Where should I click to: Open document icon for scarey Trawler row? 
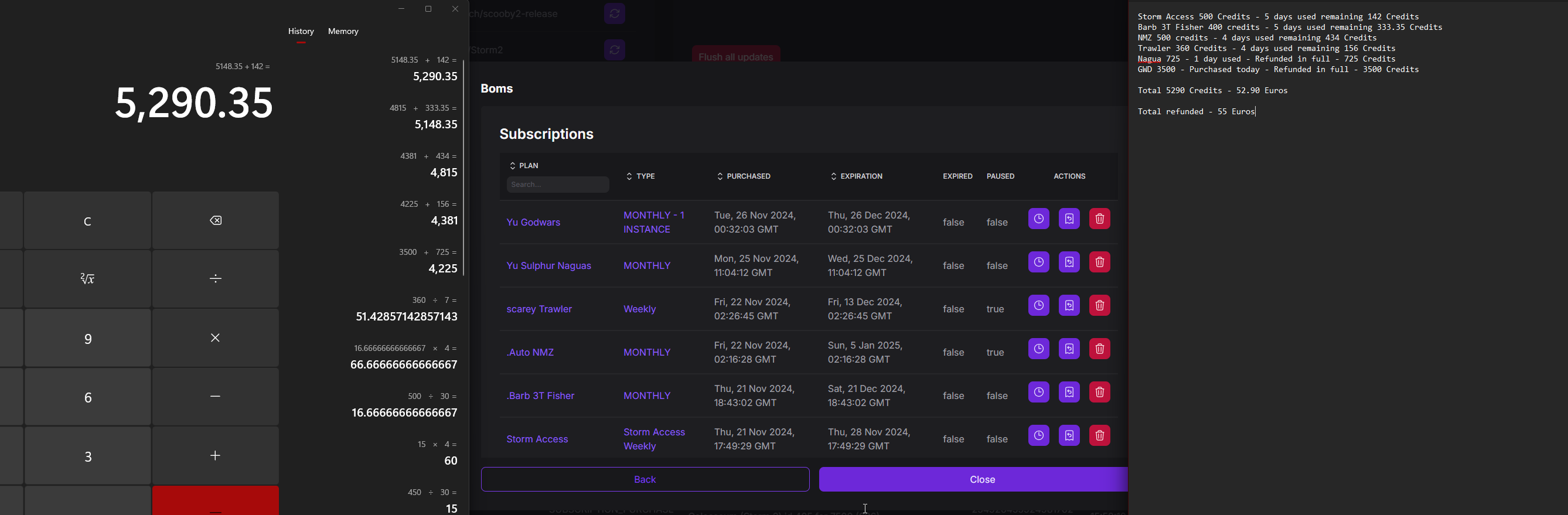click(x=1069, y=306)
